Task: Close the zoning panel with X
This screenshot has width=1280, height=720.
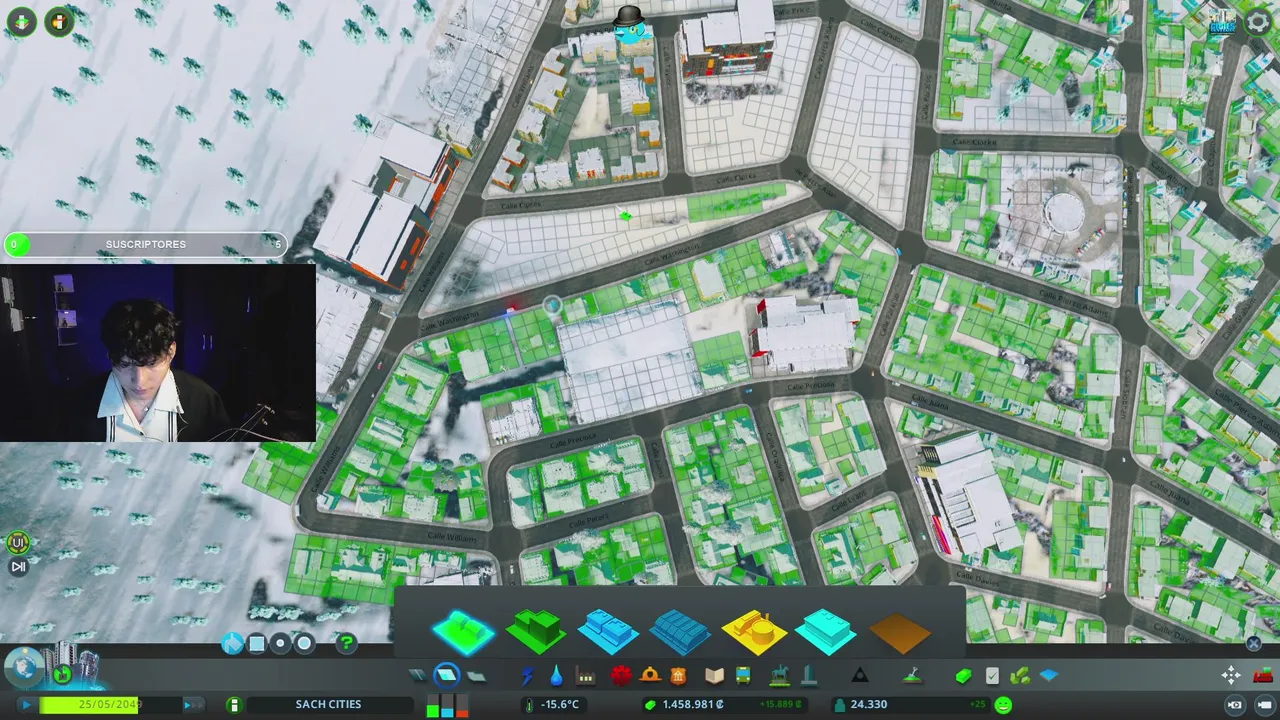Action: click(1254, 644)
